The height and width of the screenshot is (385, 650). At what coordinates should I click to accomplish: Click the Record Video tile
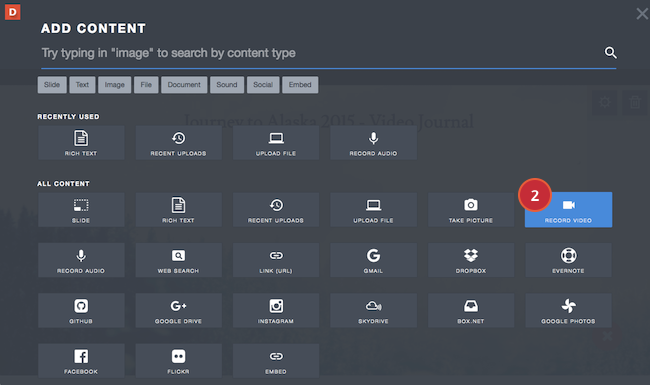click(568, 210)
